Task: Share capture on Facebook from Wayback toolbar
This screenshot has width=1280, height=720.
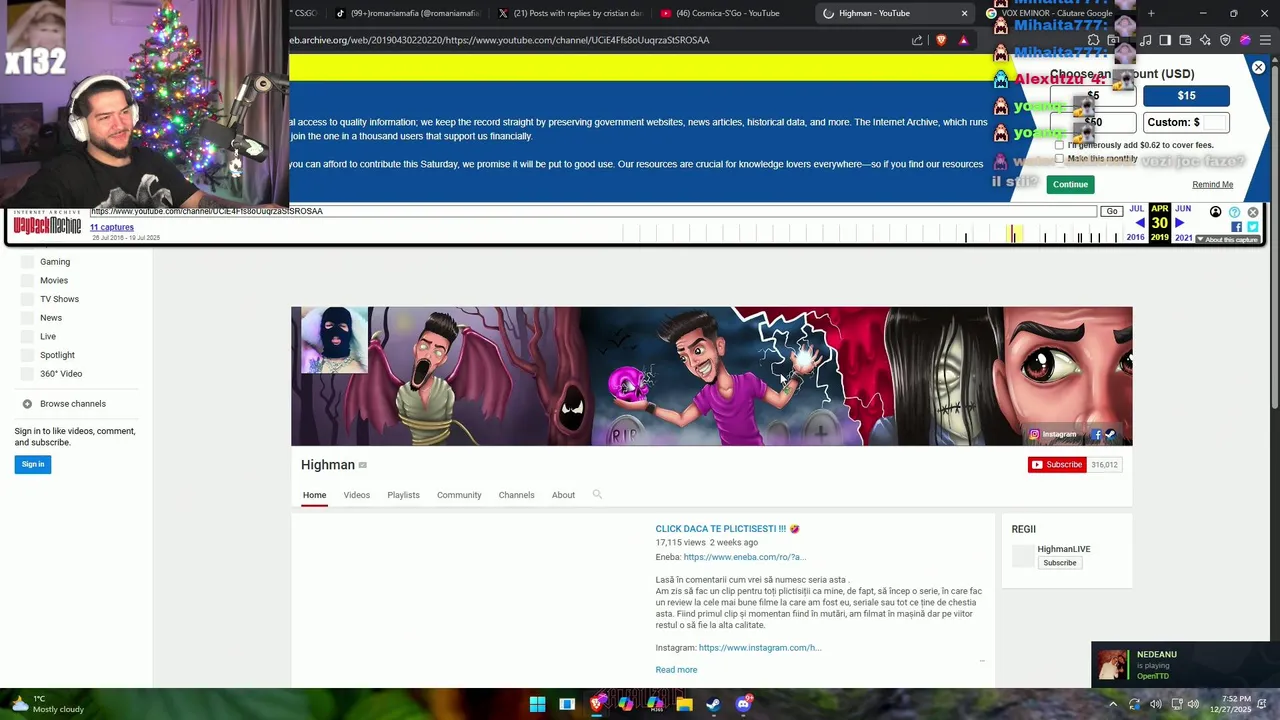Action: pyautogui.click(x=1236, y=227)
